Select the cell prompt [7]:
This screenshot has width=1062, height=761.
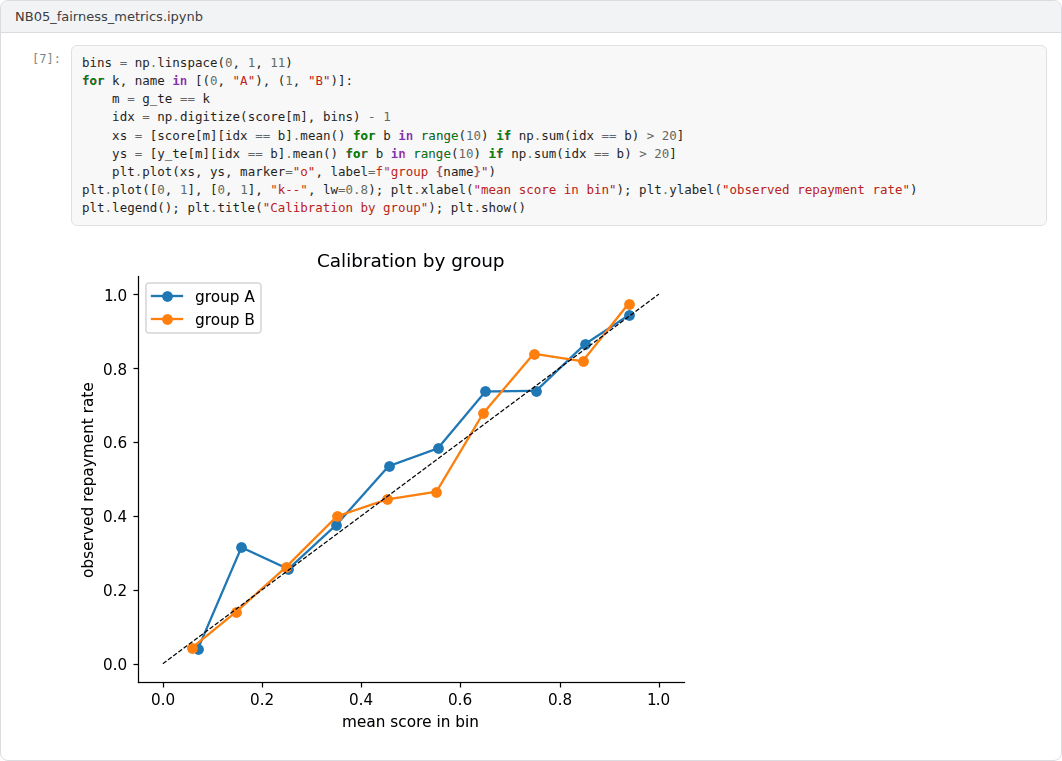[46, 59]
